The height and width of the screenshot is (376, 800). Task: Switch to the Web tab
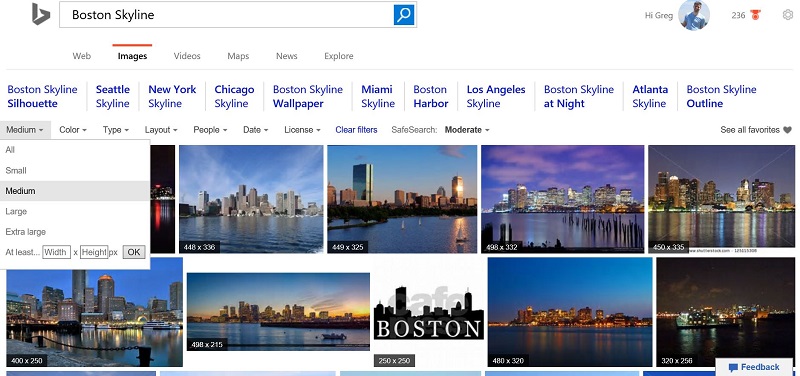tap(82, 56)
